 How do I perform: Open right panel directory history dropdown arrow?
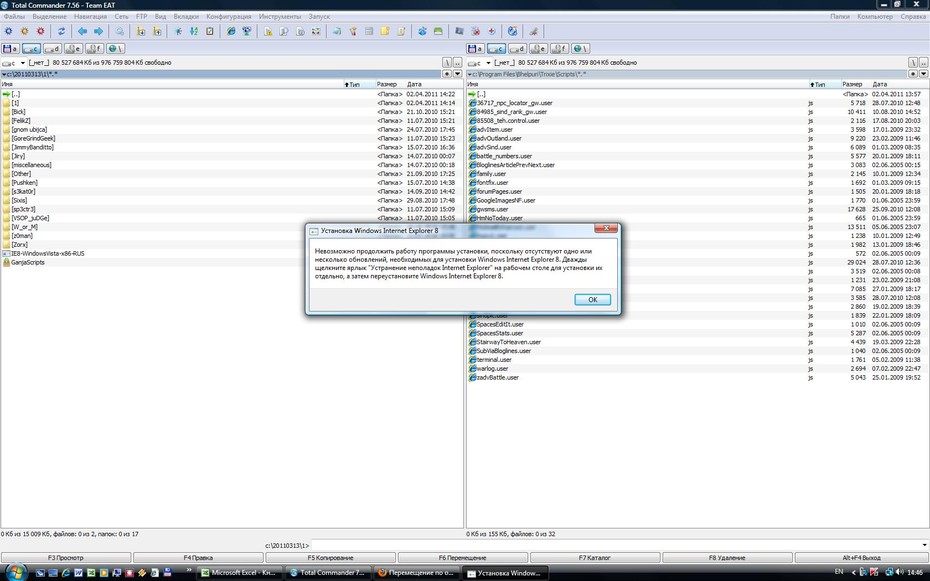click(923, 74)
